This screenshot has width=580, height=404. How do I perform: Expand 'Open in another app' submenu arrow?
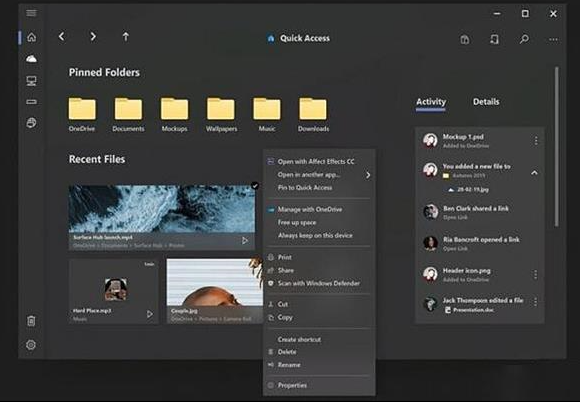(368, 175)
